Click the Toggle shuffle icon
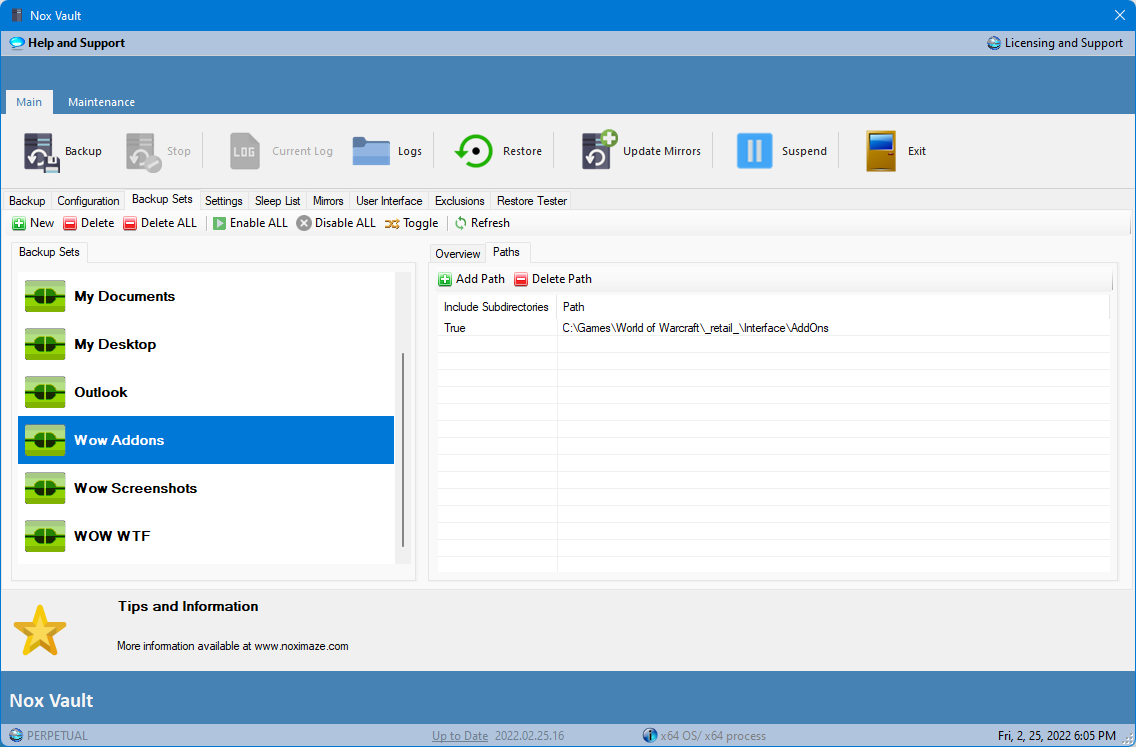 392,224
